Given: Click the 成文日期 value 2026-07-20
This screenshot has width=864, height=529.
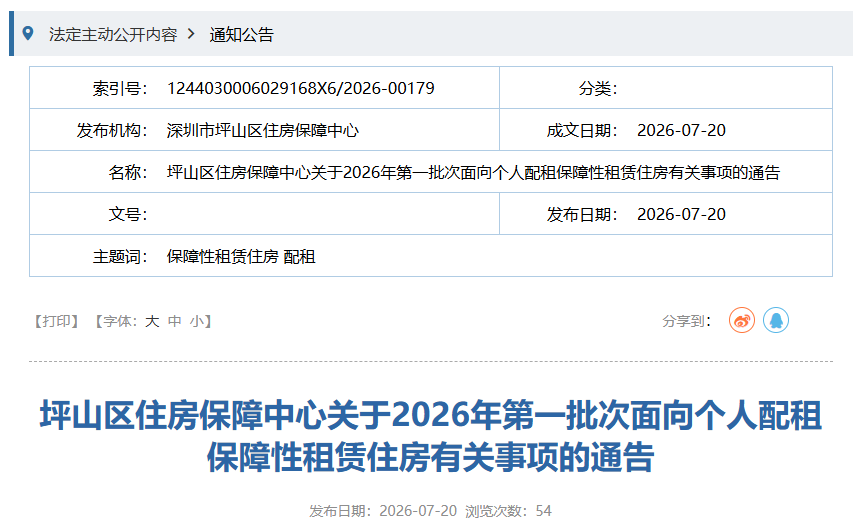Looking at the screenshot, I should click(681, 131).
